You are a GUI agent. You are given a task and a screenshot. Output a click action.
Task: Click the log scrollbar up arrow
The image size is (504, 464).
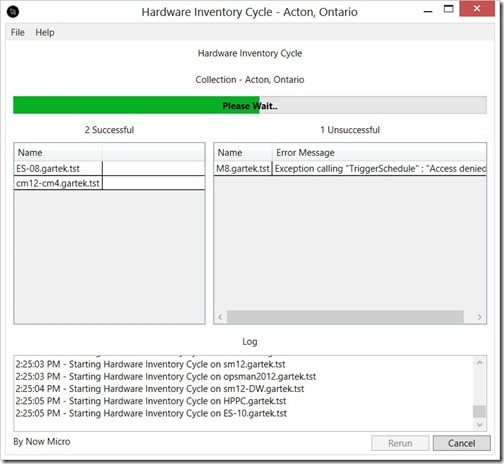pyautogui.click(x=479, y=363)
